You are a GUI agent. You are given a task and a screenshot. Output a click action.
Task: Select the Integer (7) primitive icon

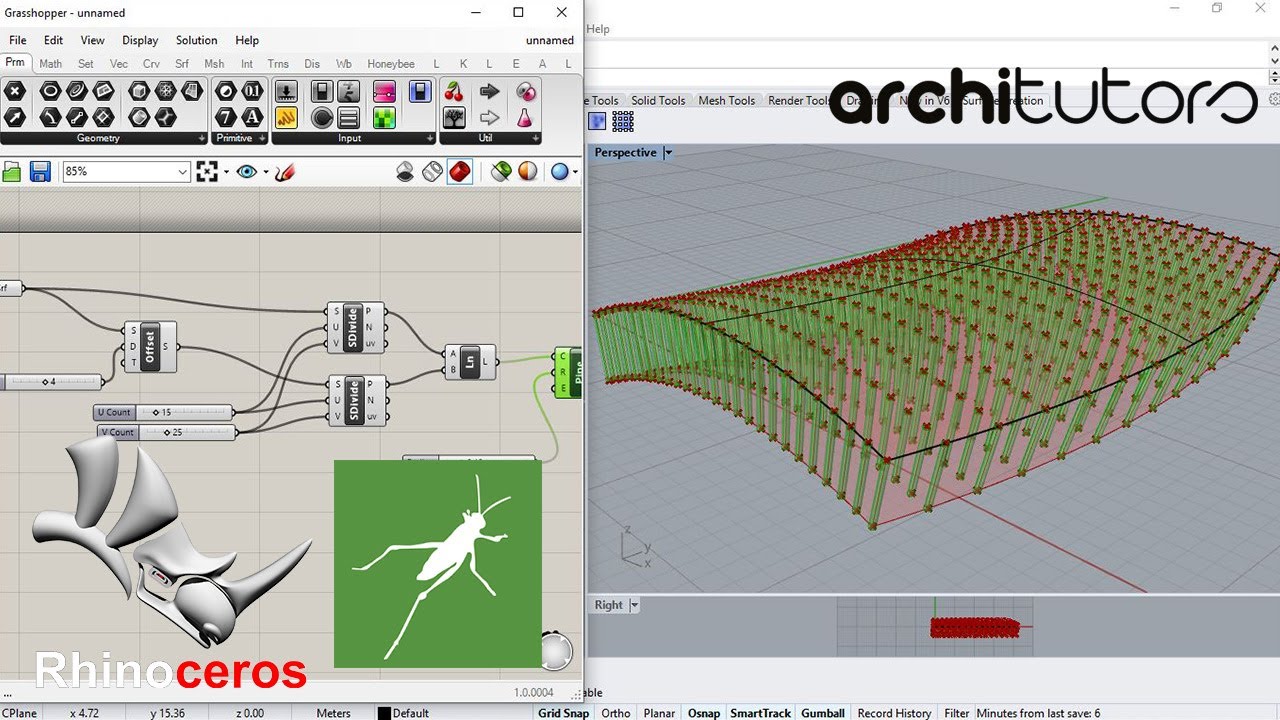tap(226, 117)
